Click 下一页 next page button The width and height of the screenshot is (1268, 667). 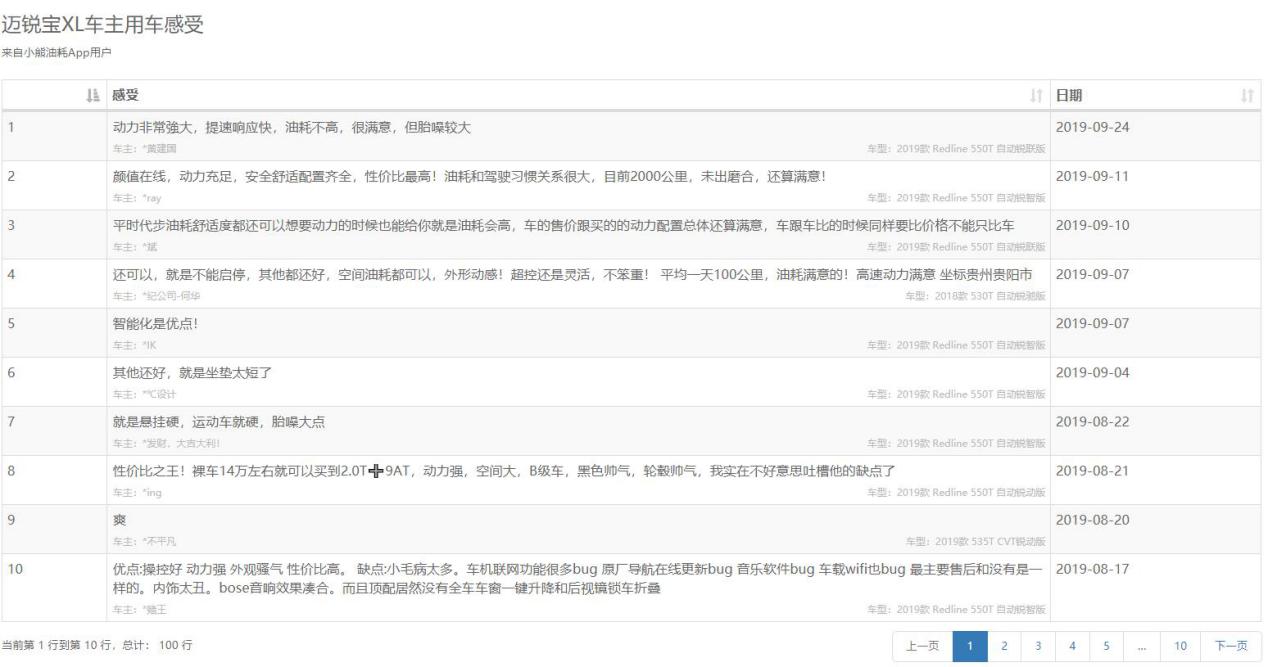1231,645
